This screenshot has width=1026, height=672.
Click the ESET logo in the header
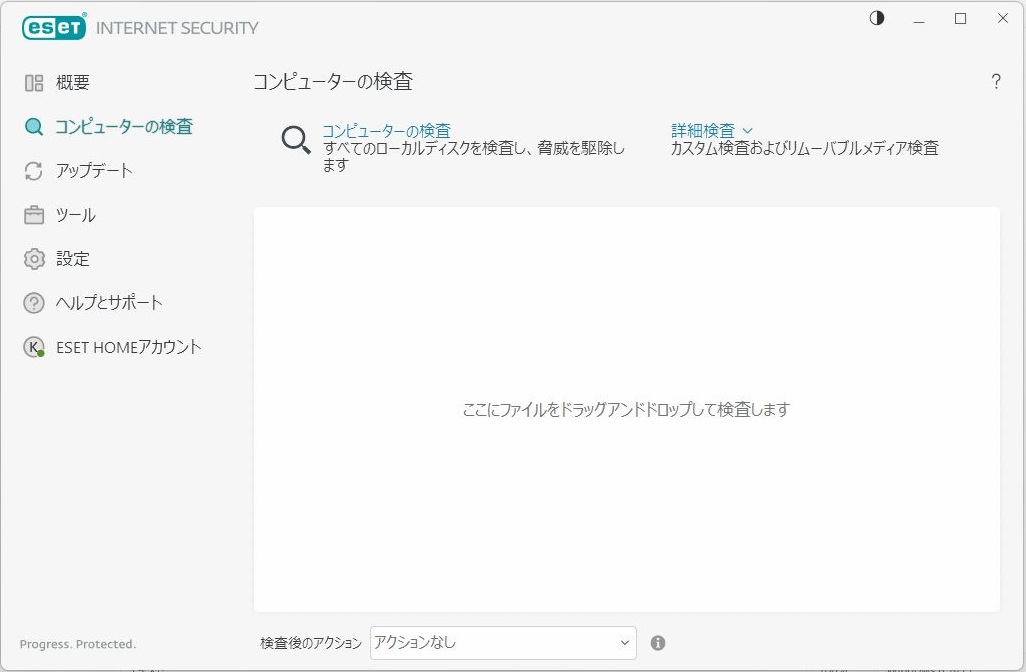point(54,28)
